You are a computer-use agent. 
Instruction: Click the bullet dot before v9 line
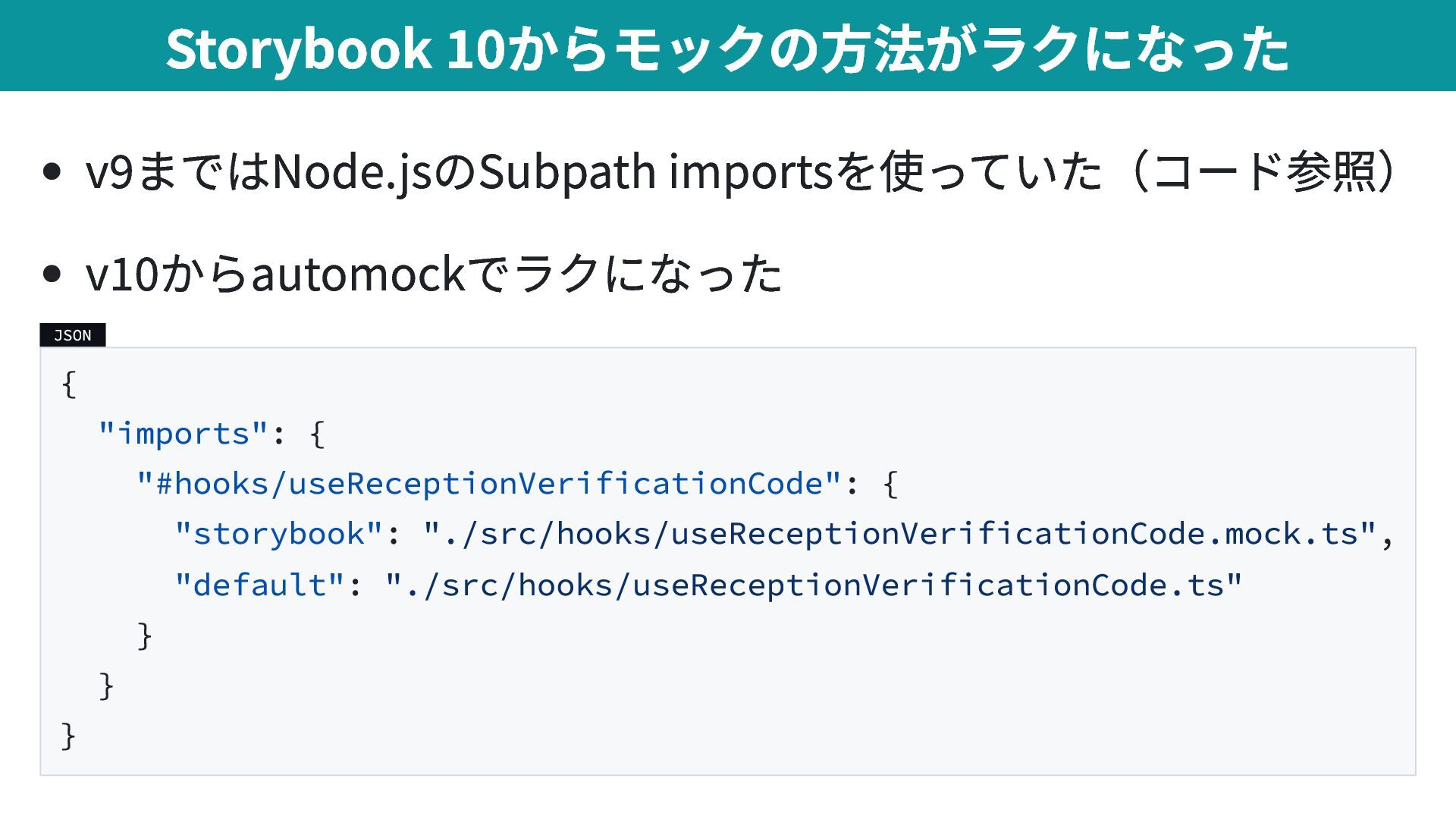52,171
